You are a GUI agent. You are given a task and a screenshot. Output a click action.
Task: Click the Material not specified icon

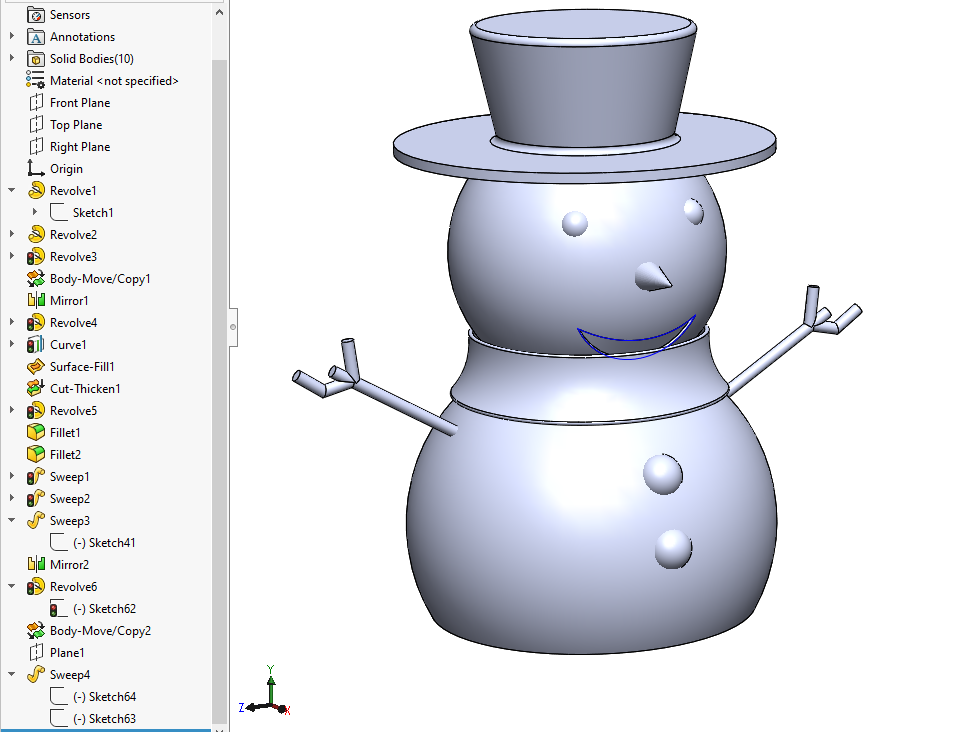[x=35, y=80]
